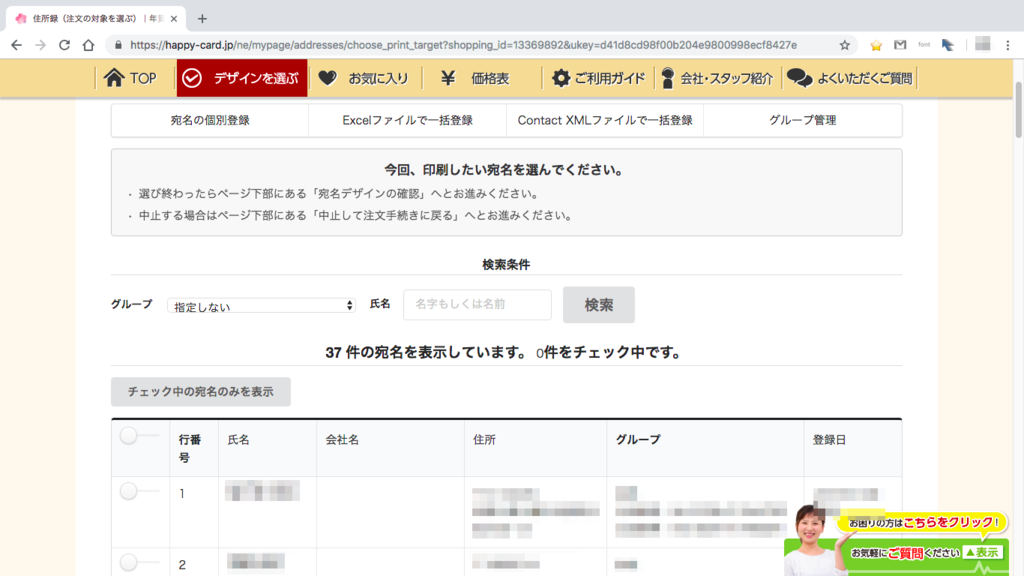Click yen icon for 価格表
The image size is (1024, 576).
point(447,78)
